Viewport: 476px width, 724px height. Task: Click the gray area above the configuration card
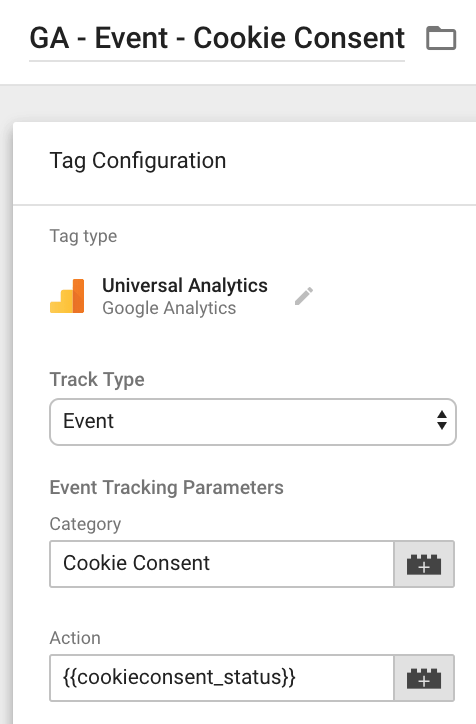(x=238, y=103)
